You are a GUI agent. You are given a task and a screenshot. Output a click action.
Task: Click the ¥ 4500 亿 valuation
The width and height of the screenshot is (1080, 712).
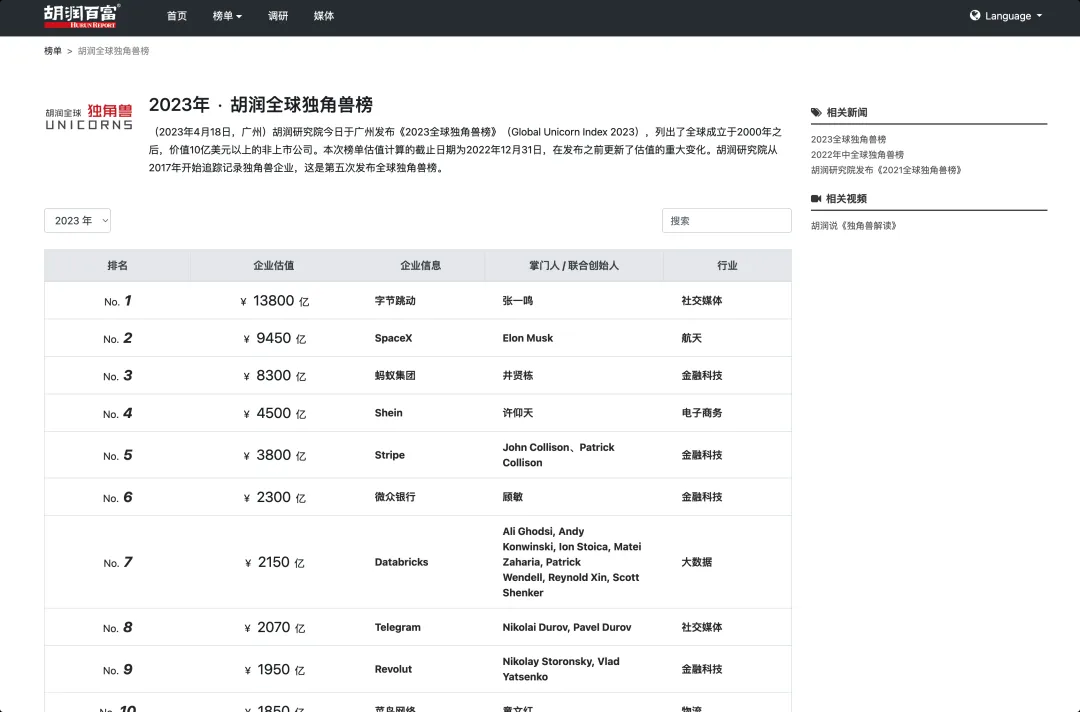(x=275, y=413)
